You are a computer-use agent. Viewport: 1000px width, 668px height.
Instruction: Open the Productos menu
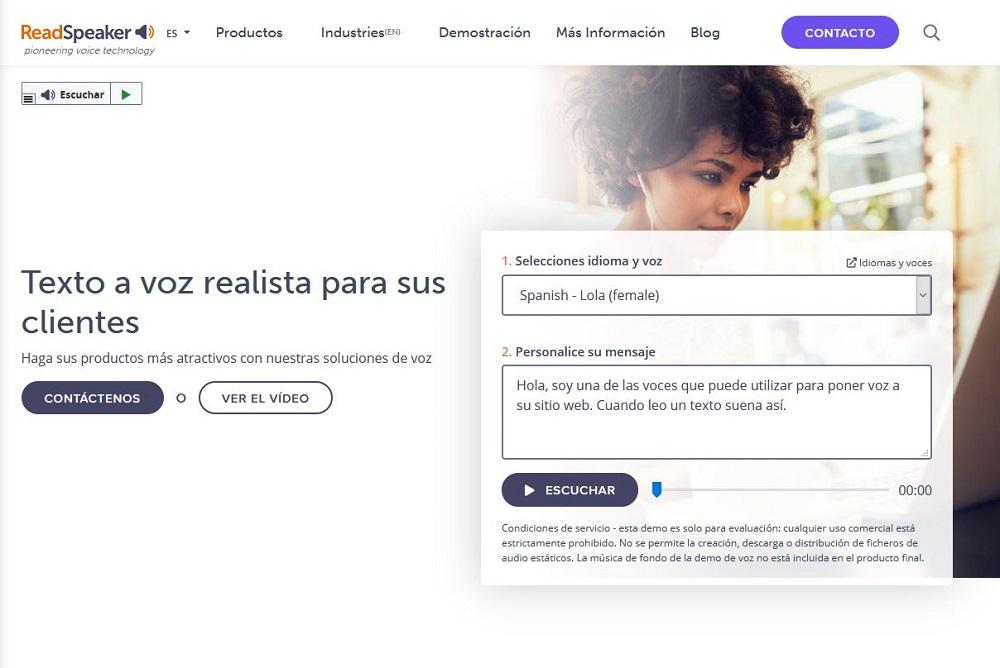[249, 33]
